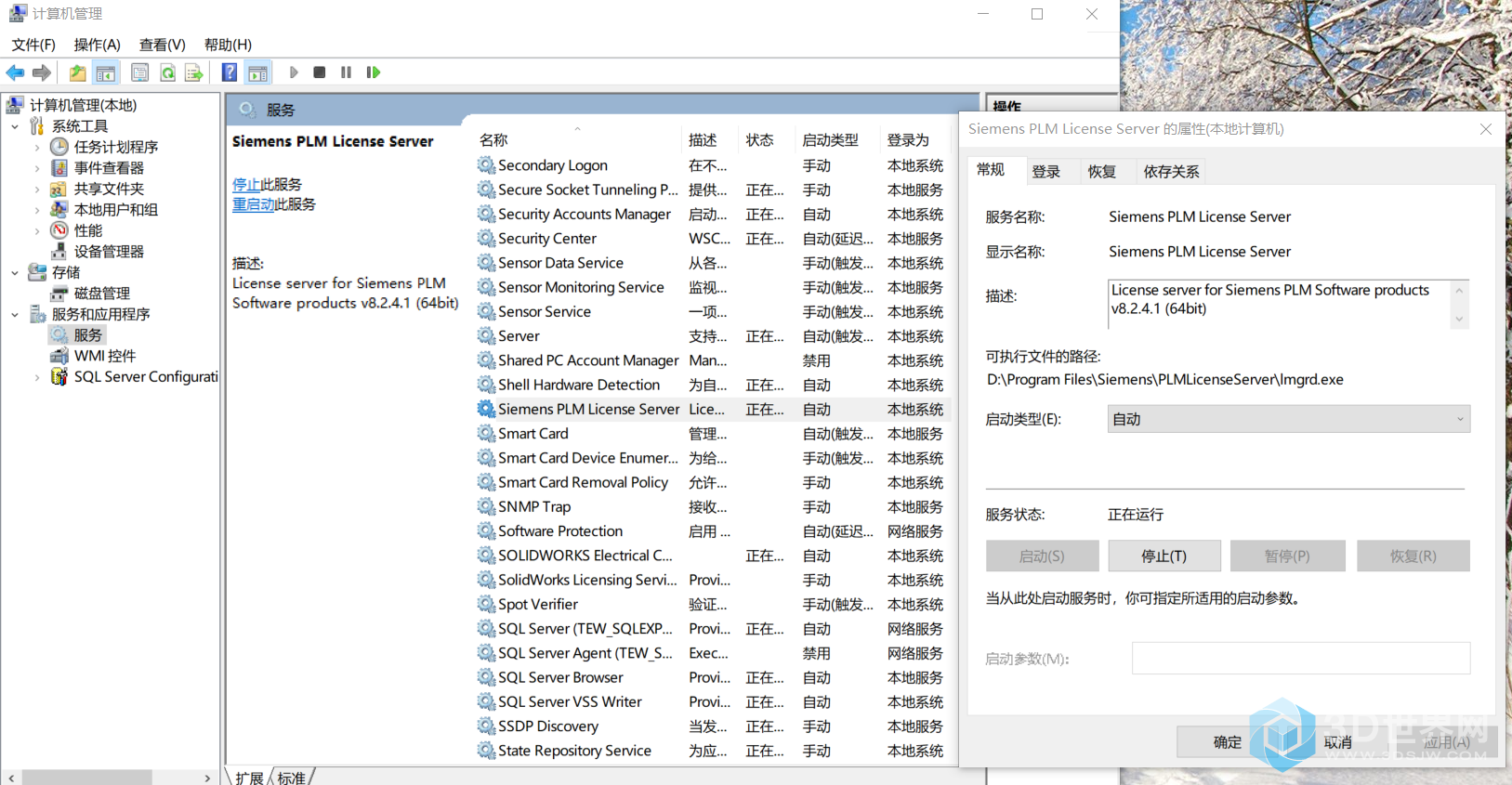This screenshot has height=785, width=1512.
Task: Collapse the 服务和应用程序 tree node
Action: click(x=15, y=314)
